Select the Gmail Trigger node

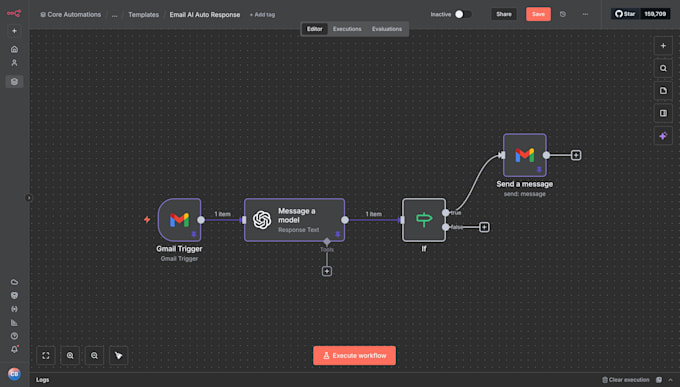(x=179, y=220)
